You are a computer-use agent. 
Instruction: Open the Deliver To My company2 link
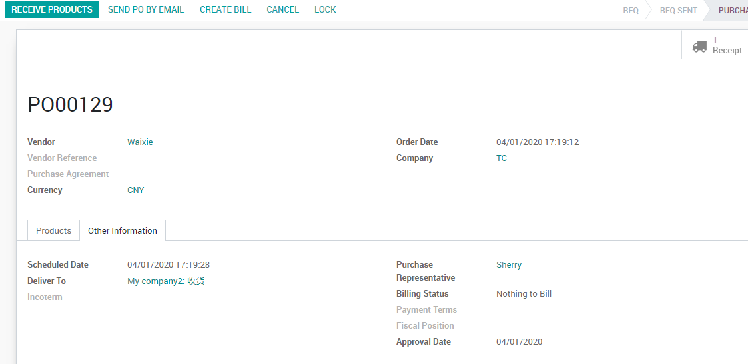(166, 281)
